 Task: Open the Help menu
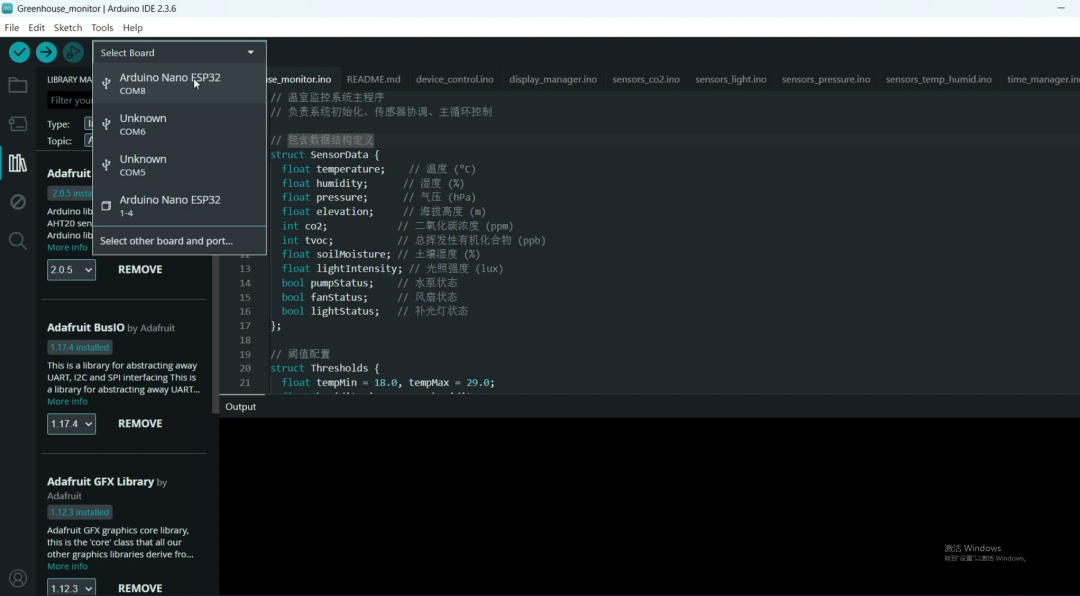click(x=133, y=28)
